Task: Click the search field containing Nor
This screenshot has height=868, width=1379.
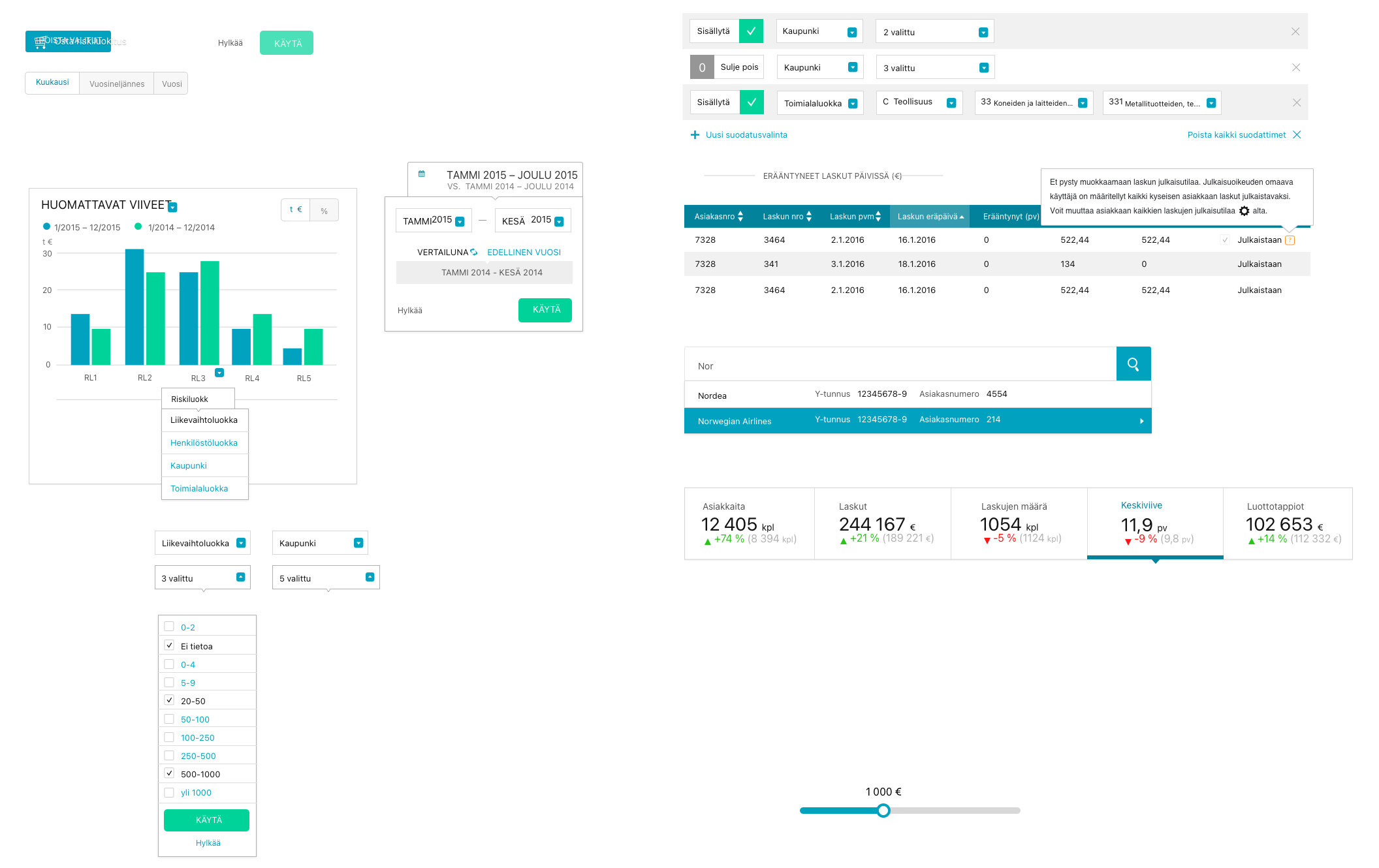Action: 900,364
